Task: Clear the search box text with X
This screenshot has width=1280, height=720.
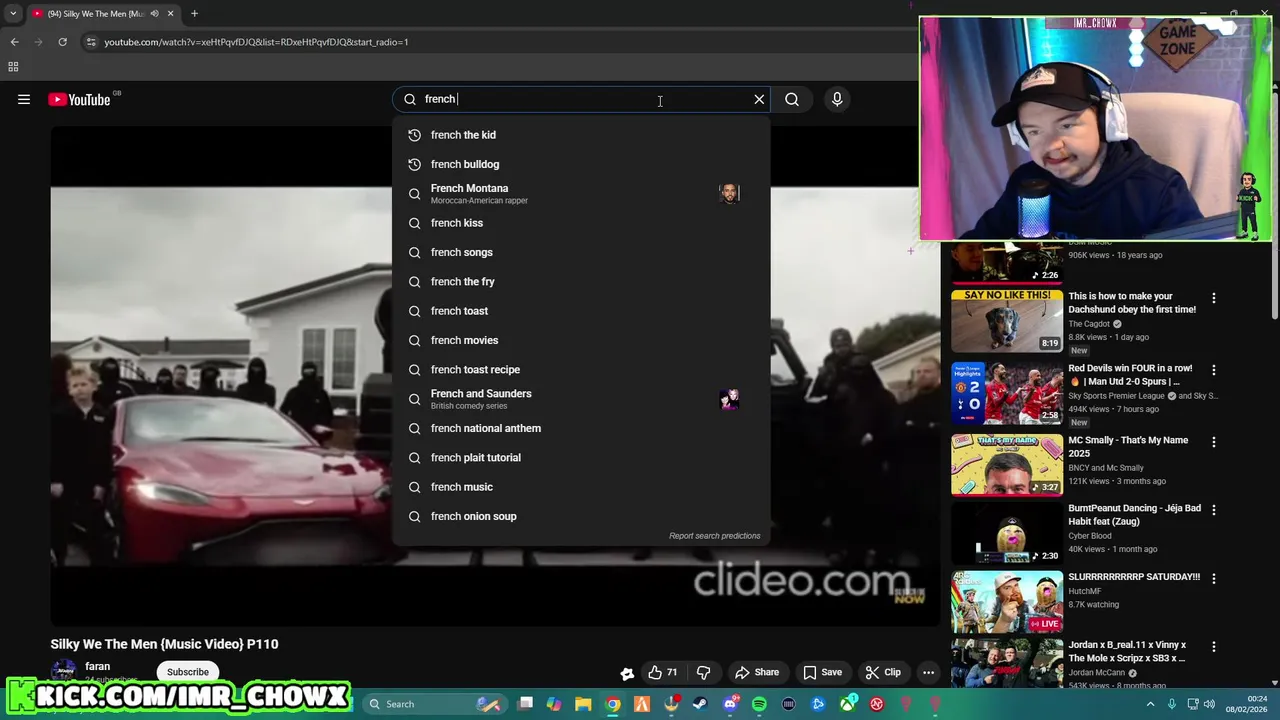Action: [x=759, y=99]
